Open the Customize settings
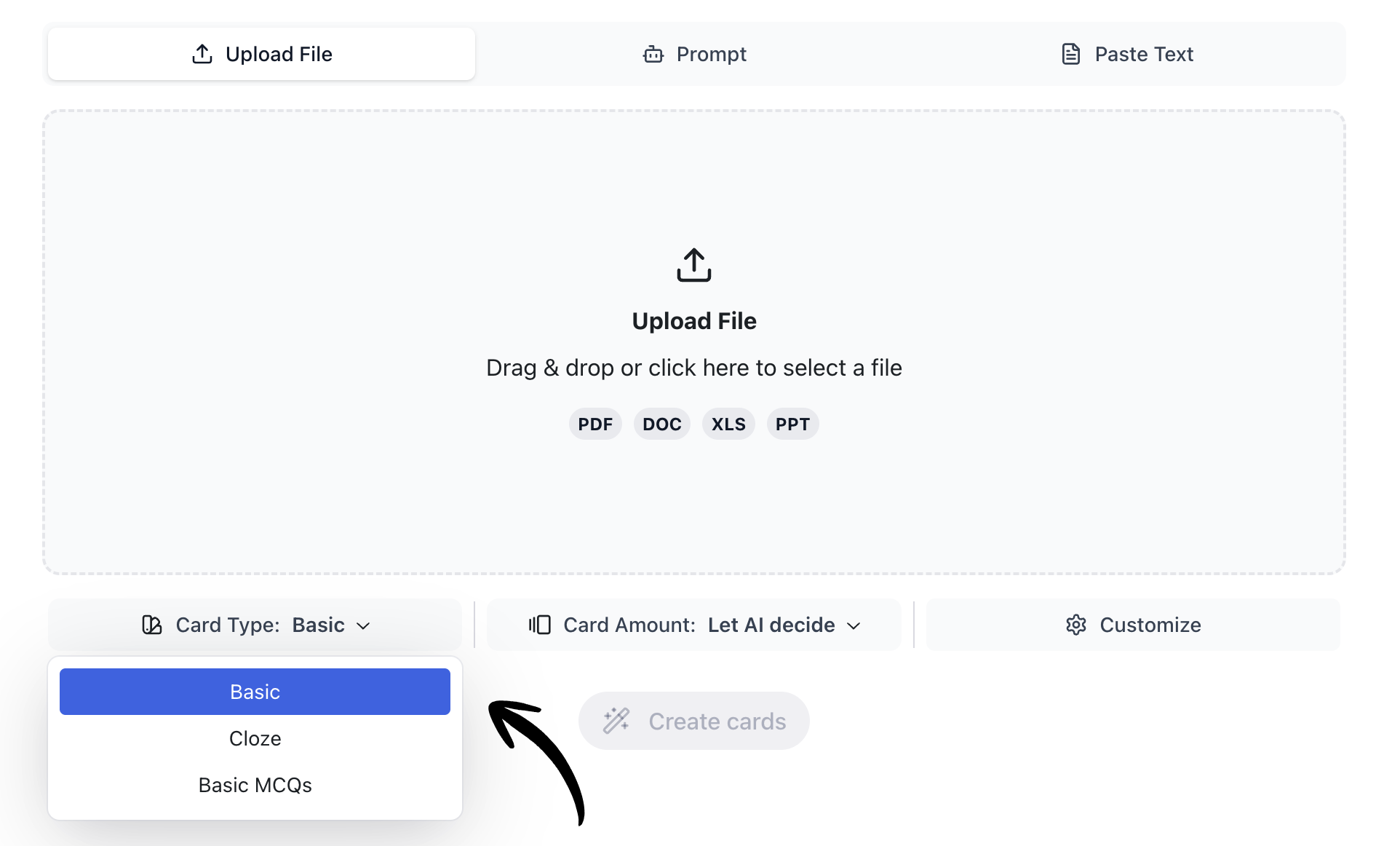This screenshot has width=1400, height=846. point(1132,625)
